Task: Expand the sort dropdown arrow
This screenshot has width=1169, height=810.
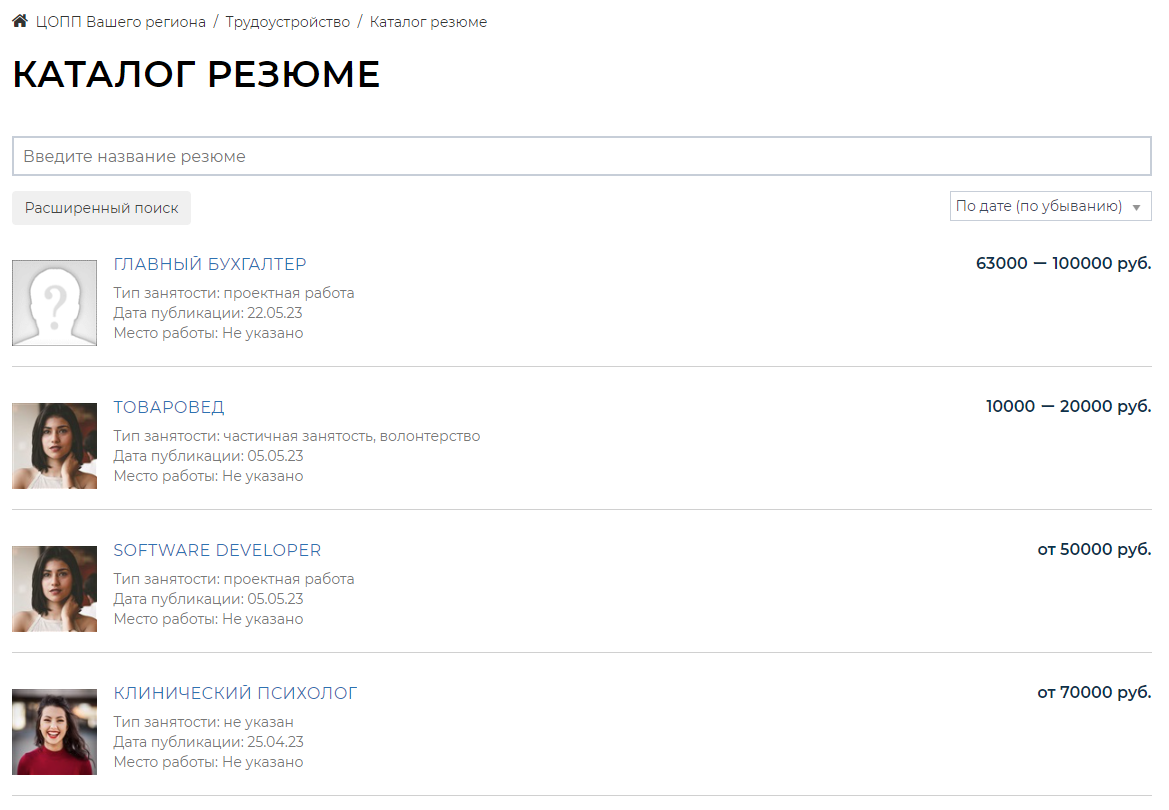Action: pyautogui.click(x=1136, y=207)
